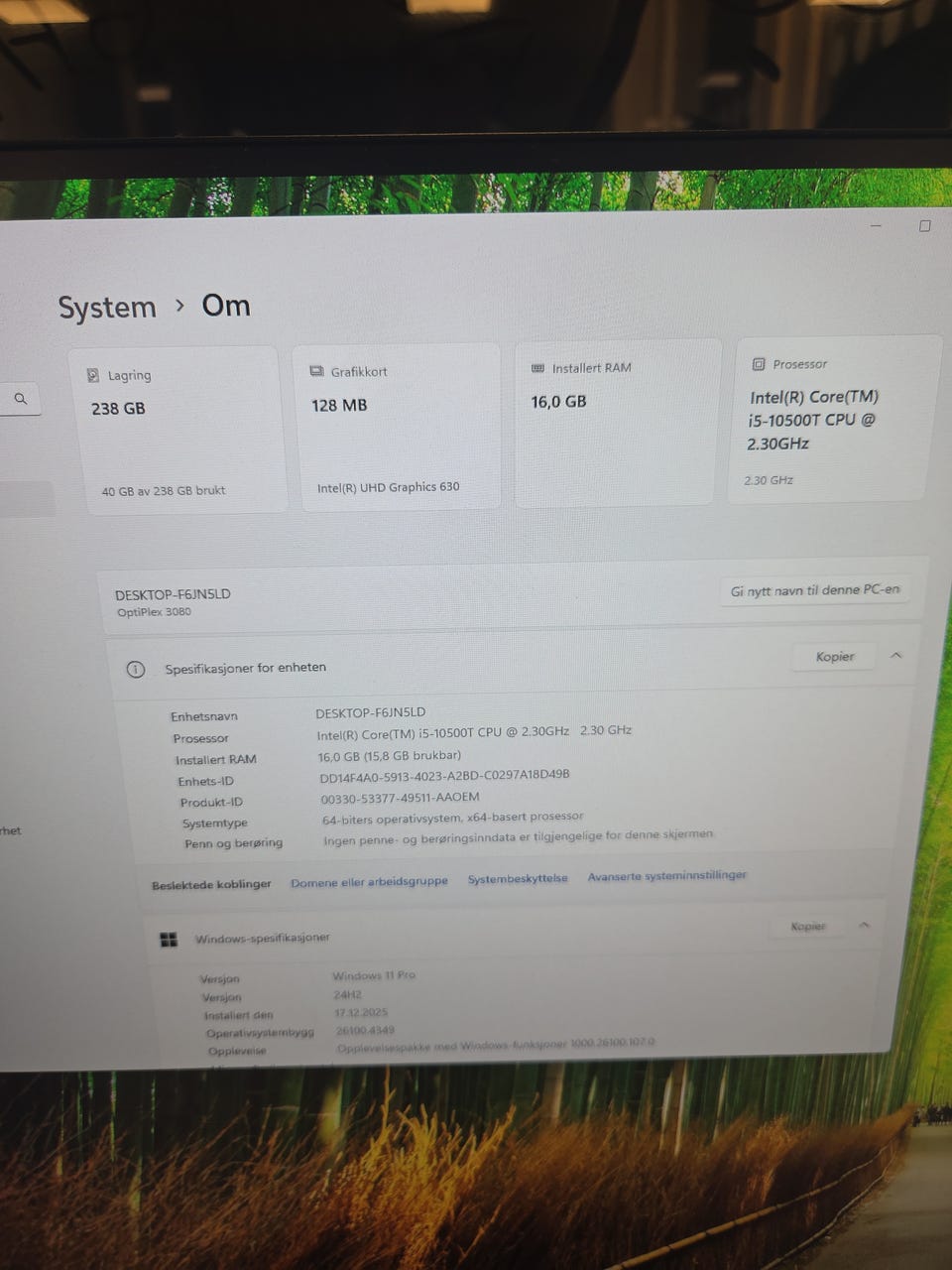This screenshot has height=1270, width=952.
Task: Click the info icon beside Spesifikasjoner for enheten
Action: point(136,669)
